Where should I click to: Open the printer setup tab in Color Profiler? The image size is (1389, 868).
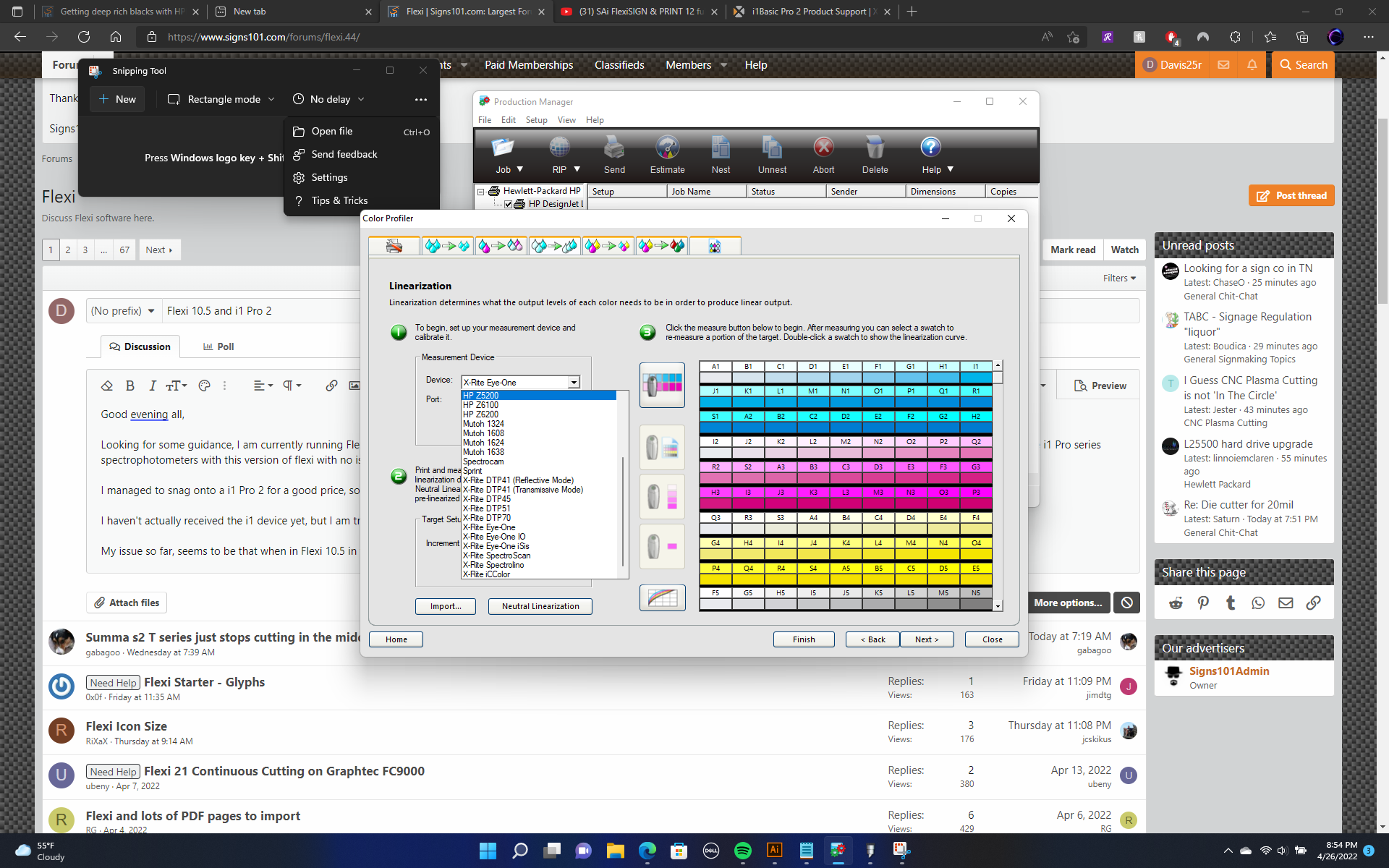pyautogui.click(x=394, y=246)
